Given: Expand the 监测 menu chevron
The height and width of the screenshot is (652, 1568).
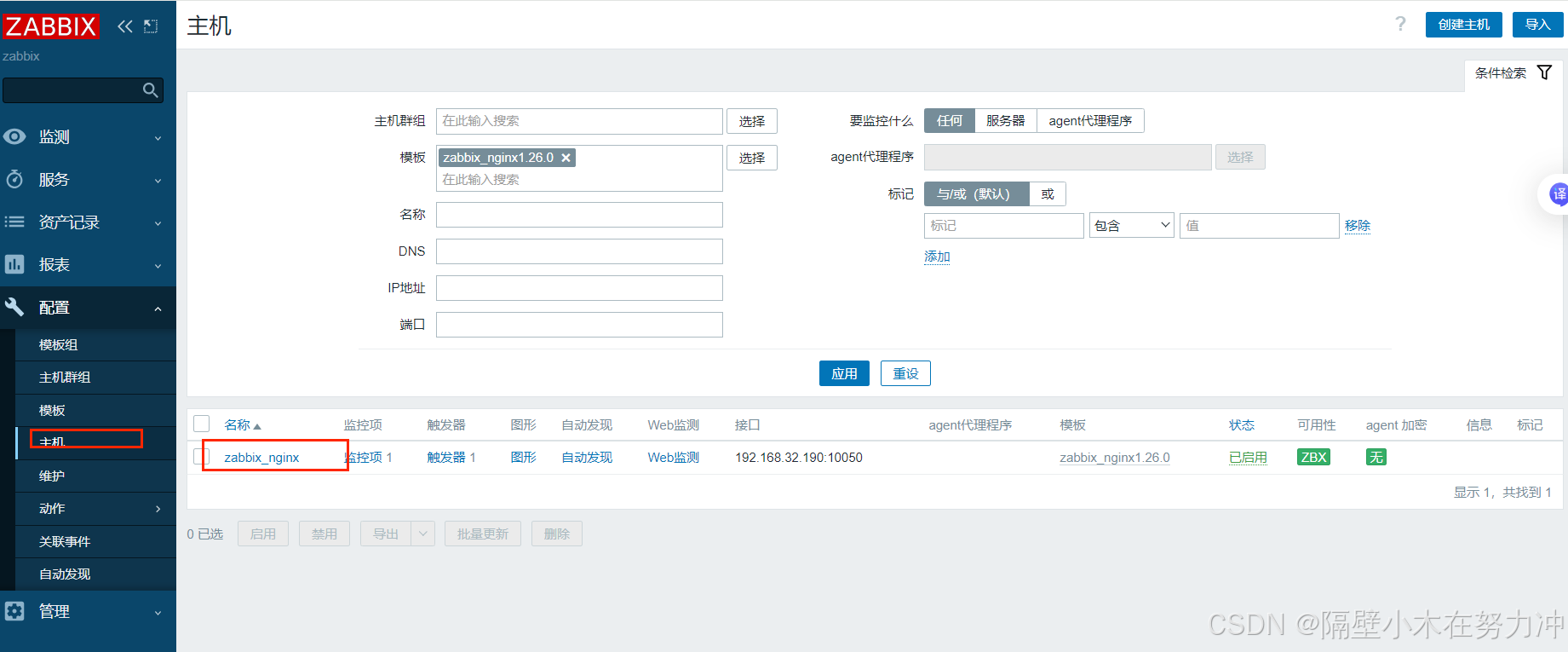Looking at the screenshot, I should 158,138.
